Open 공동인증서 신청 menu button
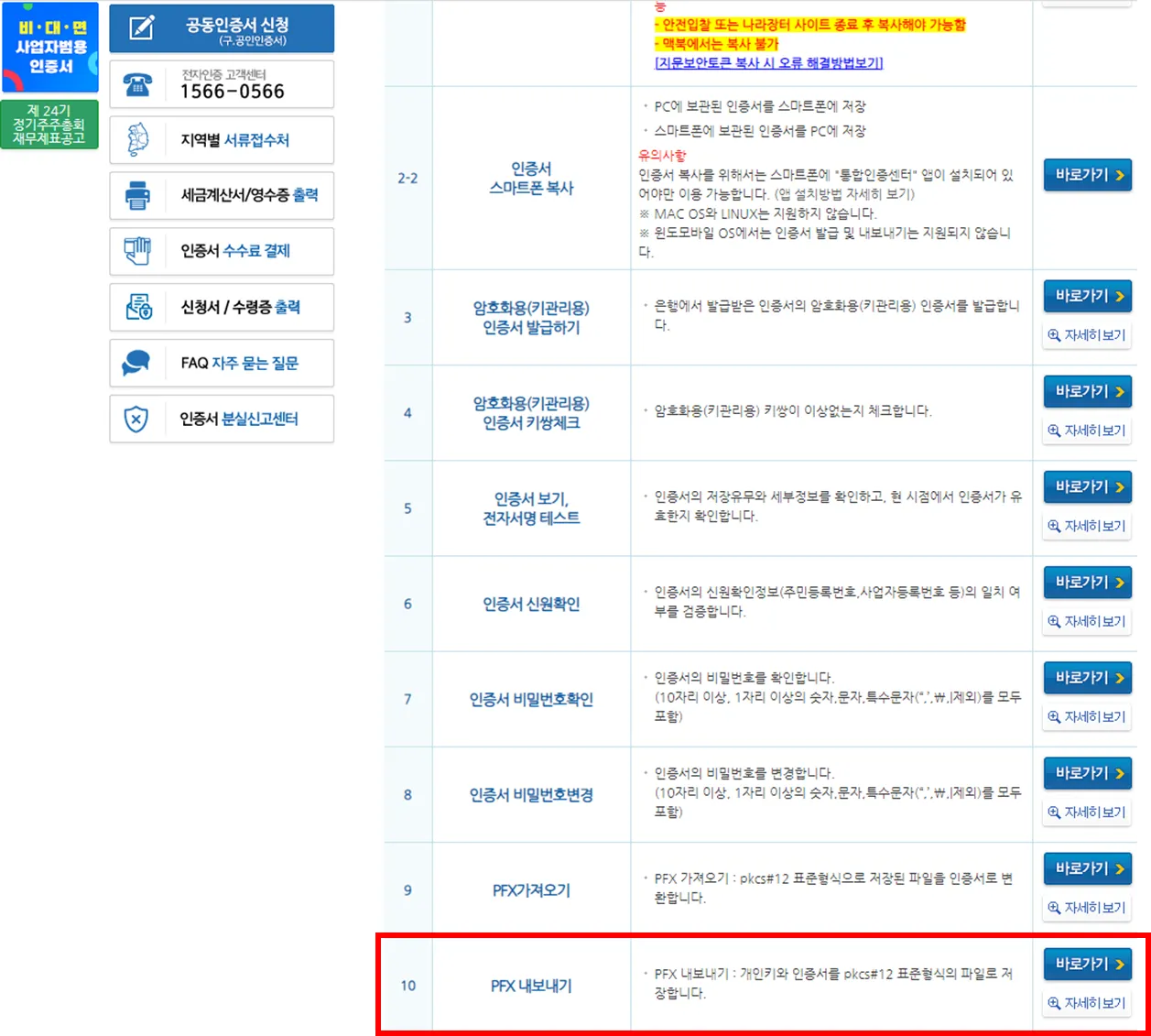Screen dimensions: 1151x1036 pos(222,28)
